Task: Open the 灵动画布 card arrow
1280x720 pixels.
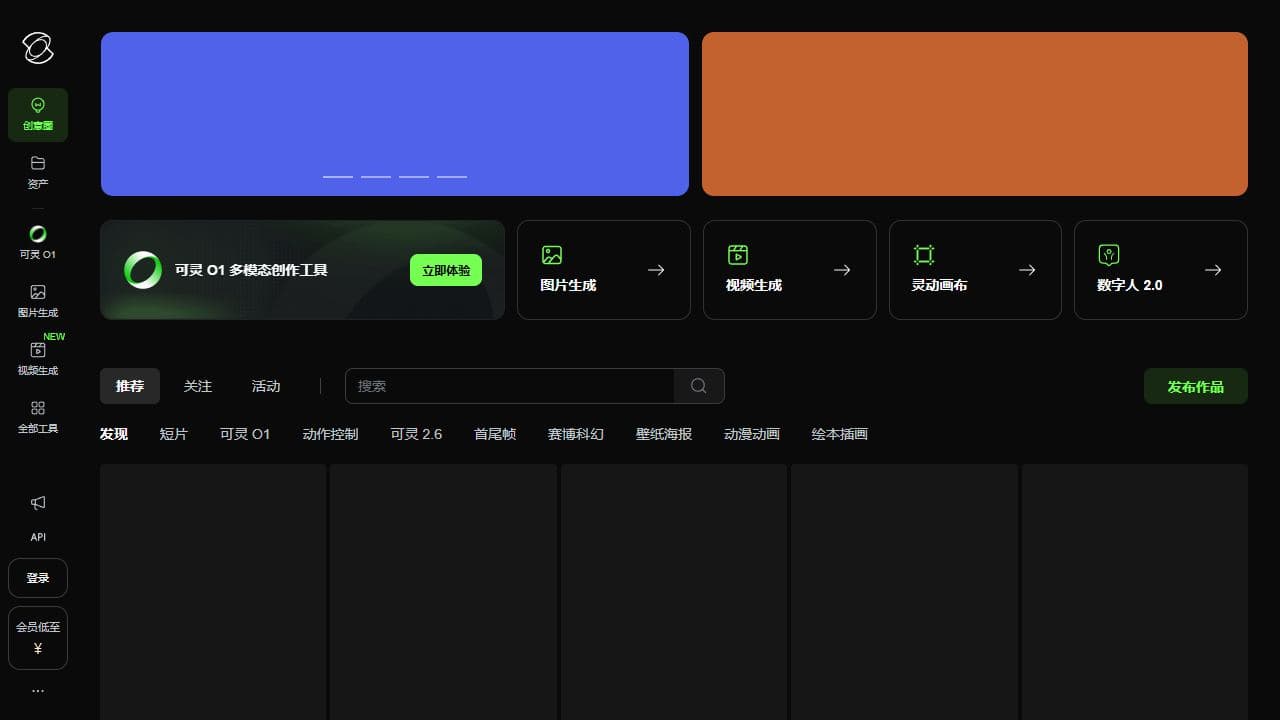Action: point(1027,270)
